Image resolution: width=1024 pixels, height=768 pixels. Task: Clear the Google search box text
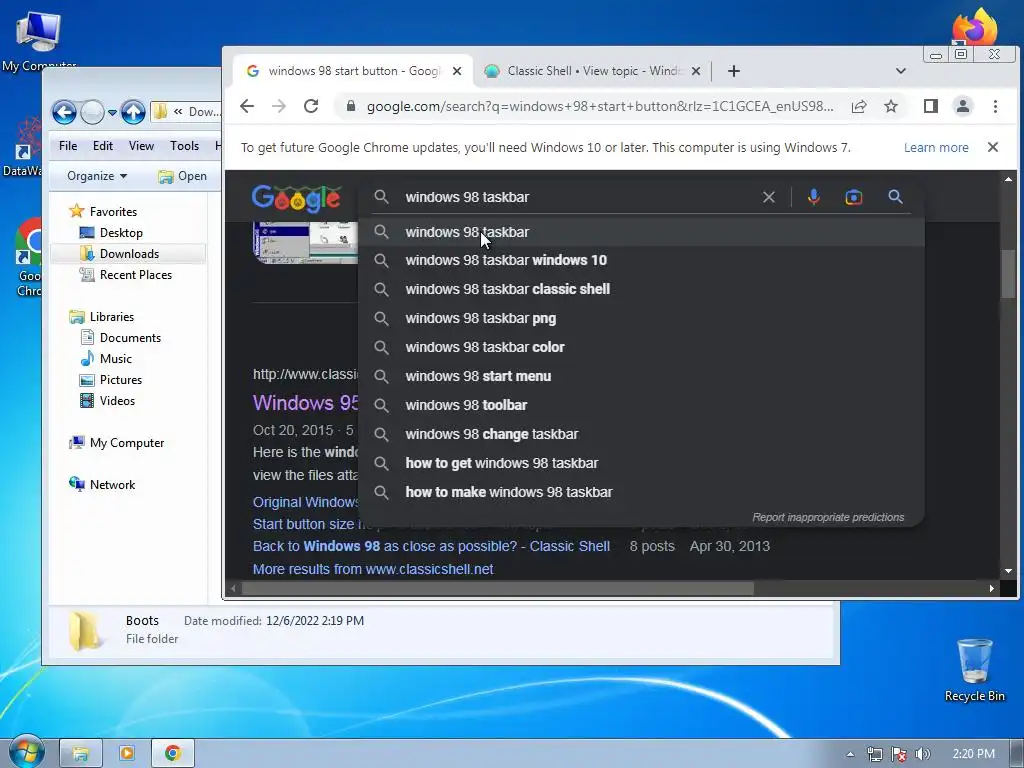point(769,197)
